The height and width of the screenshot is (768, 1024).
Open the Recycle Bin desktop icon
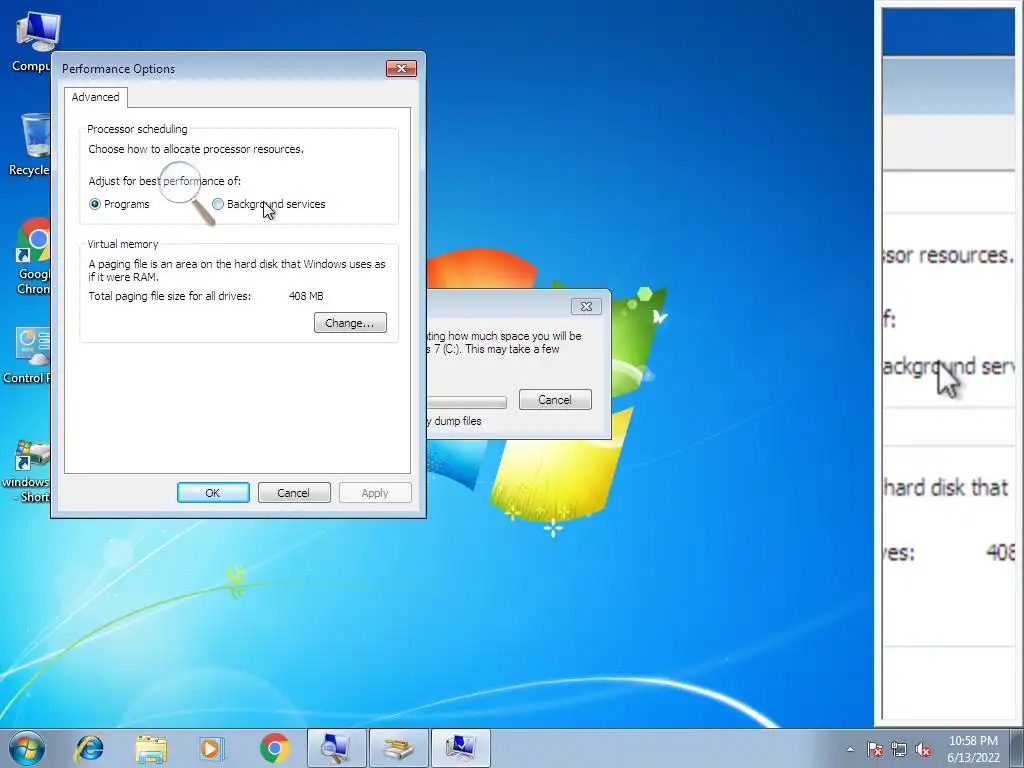(29, 144)
